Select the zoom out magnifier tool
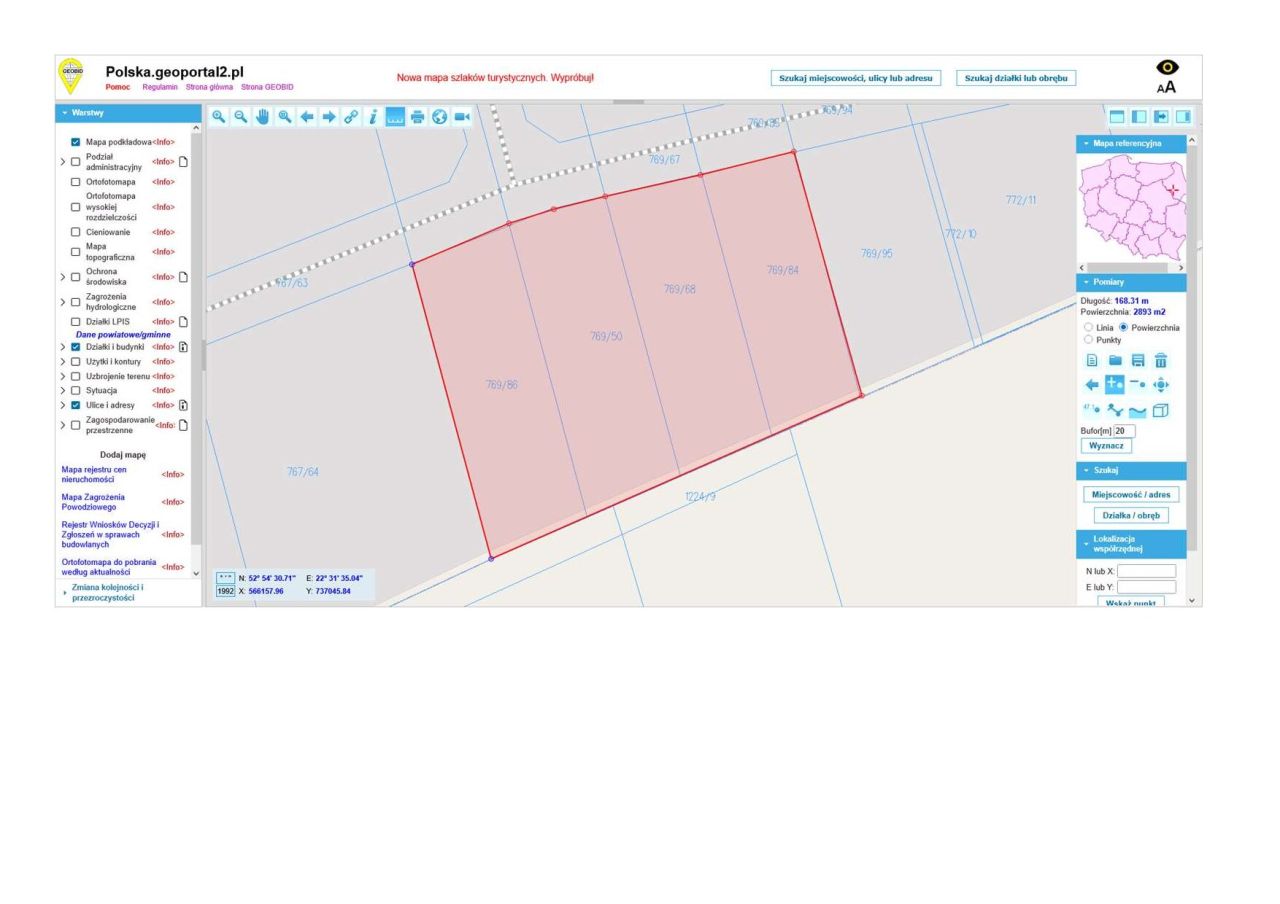Screen dimensions: 1280x904 241,117
